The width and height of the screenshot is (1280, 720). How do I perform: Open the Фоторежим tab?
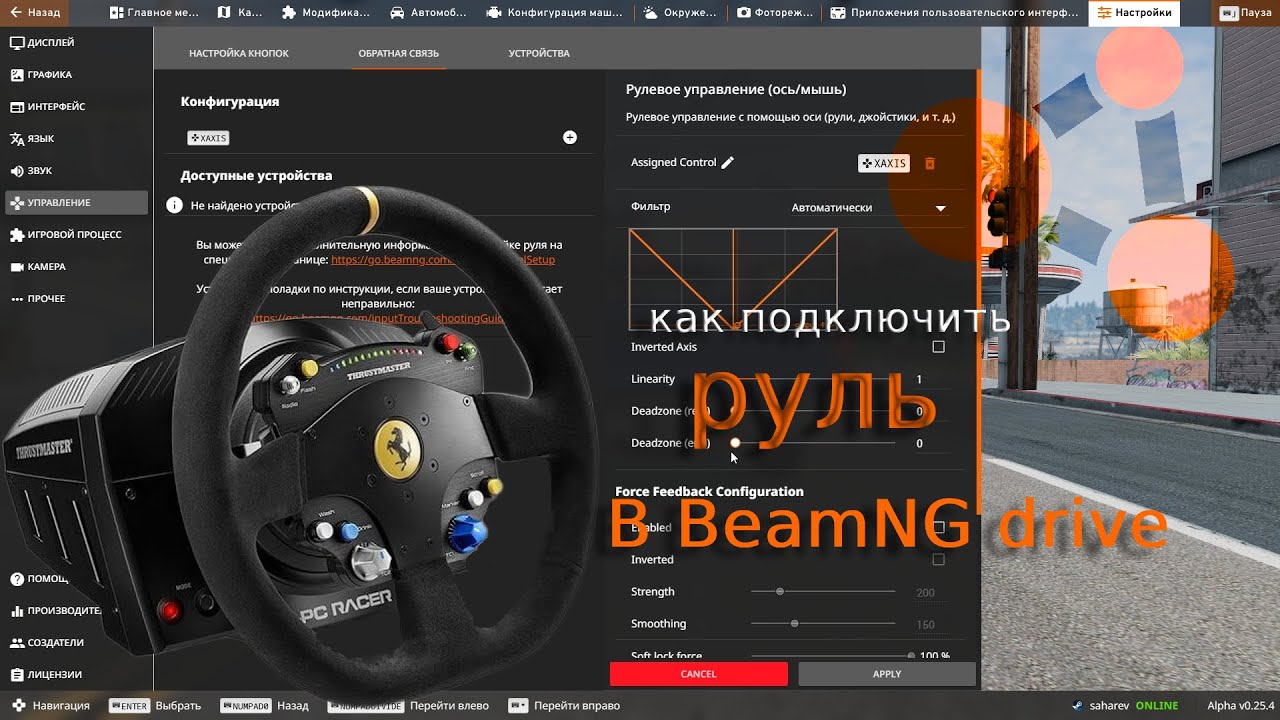click(x=773, y=13)
